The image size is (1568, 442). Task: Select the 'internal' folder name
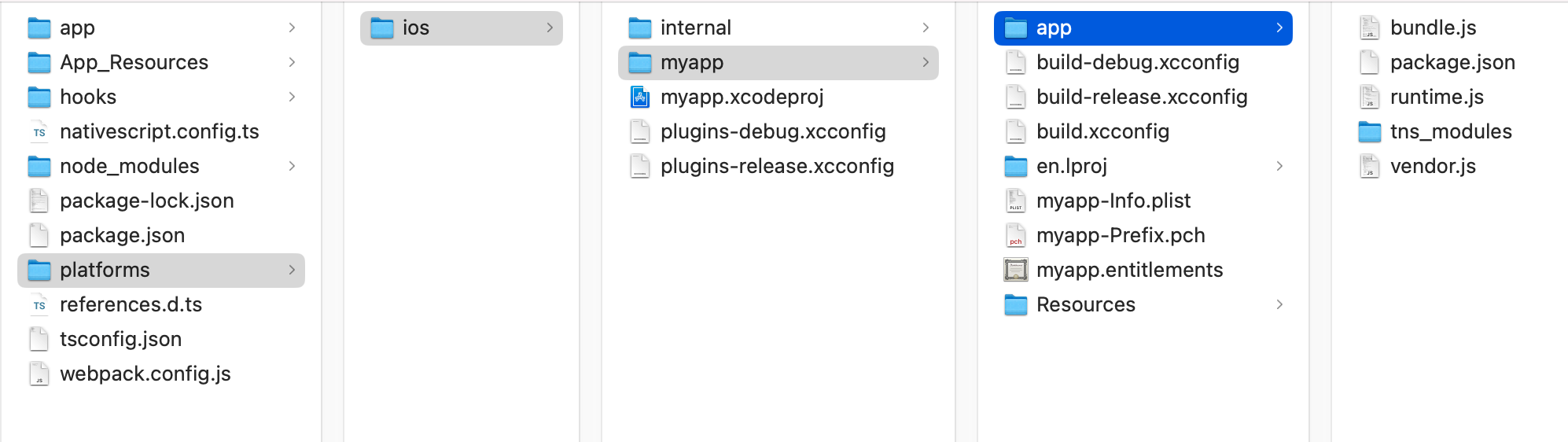[696, 28]
